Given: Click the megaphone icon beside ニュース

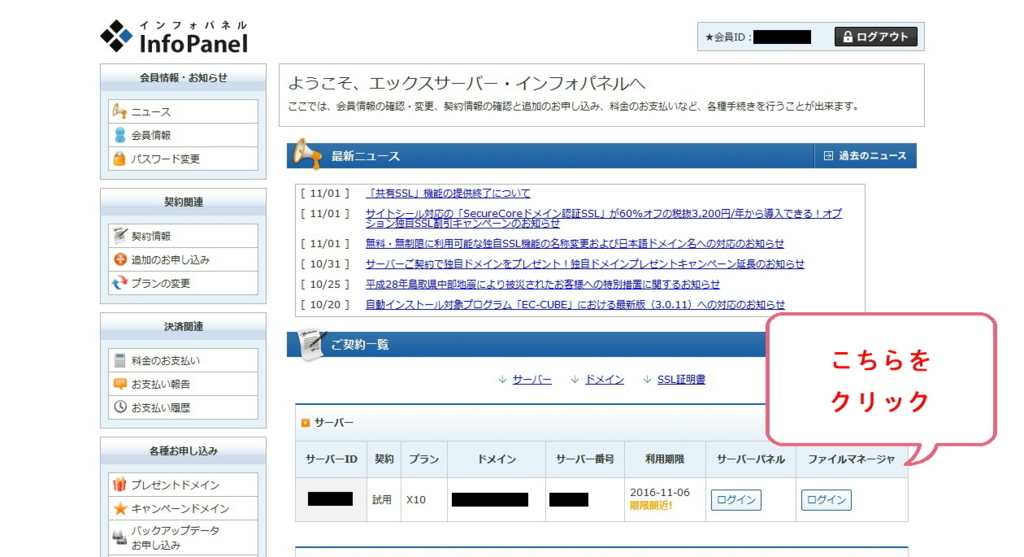Looking at the screenshot, I should [120, 111].
